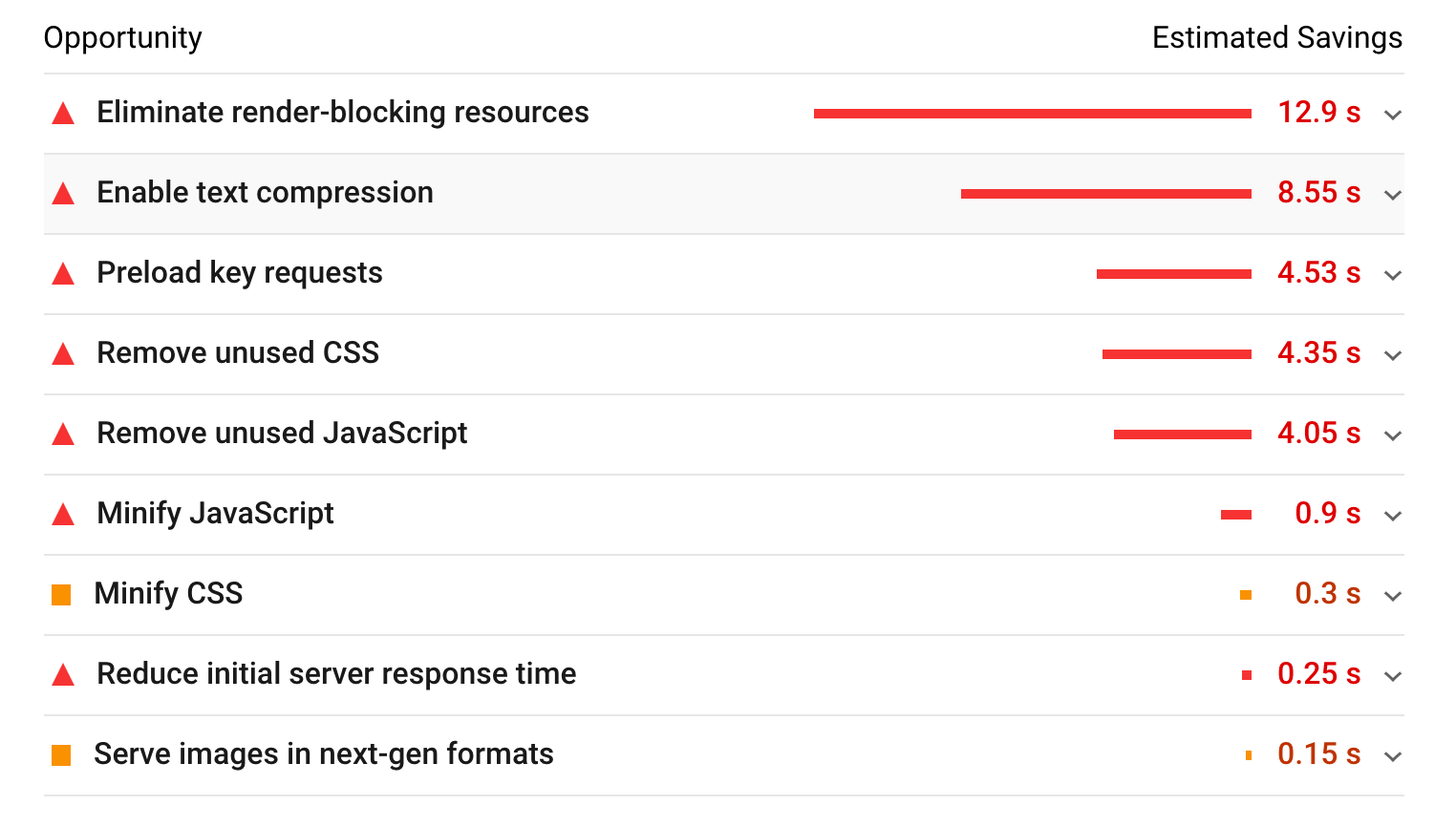Open the Minify JavaScript chevron
Image resolution: width=1456 pixels, height=827 pixels.
point(1393,516)
